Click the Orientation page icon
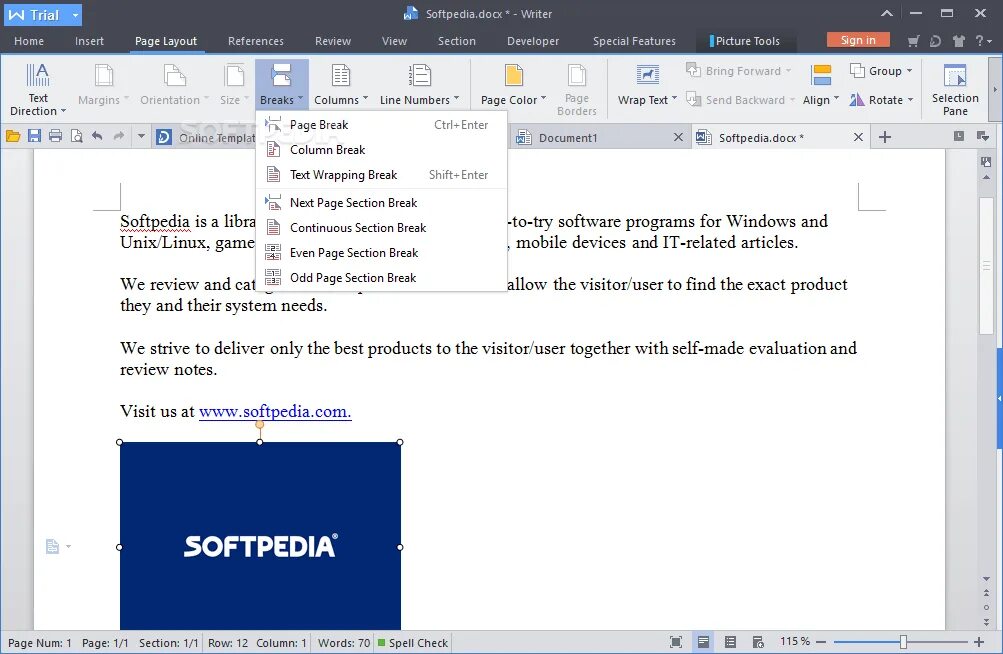 [x=174, y=75]
